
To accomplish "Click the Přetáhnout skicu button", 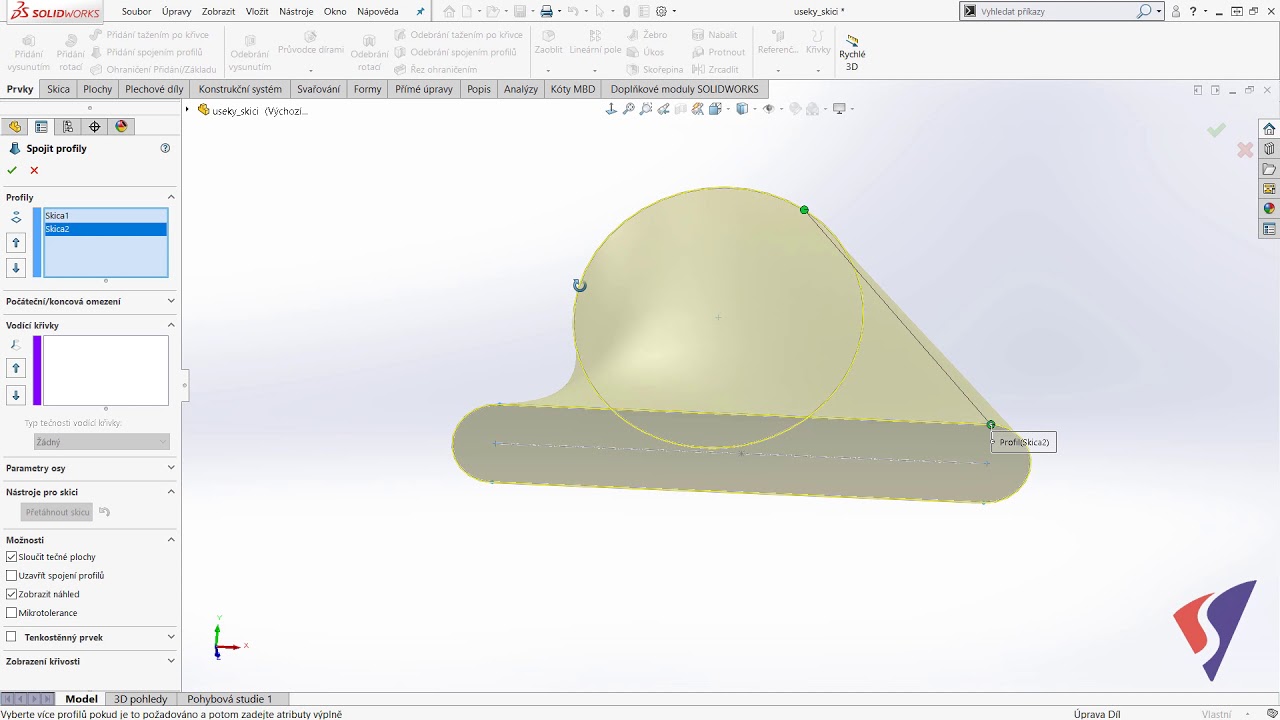I will click(x=58, y=512).
